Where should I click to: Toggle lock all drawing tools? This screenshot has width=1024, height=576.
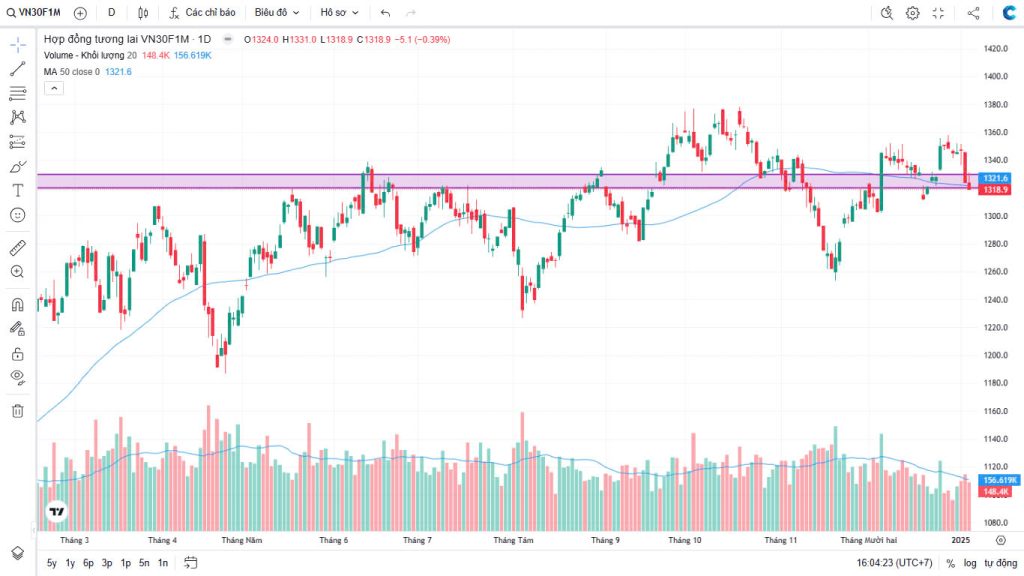pyautogui.click(x=18, y=353)
